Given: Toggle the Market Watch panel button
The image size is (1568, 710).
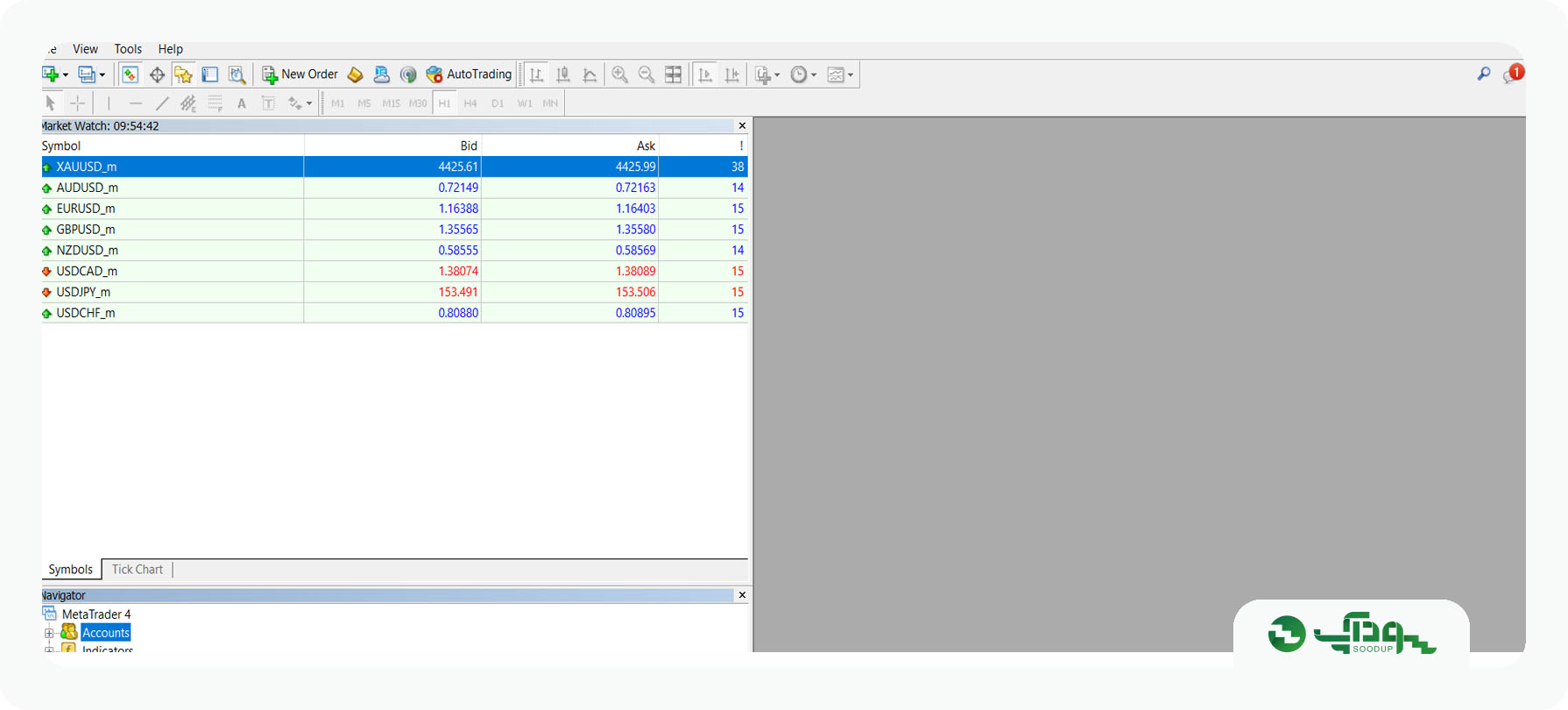Looking at the screenshot, I should (130, 75).
